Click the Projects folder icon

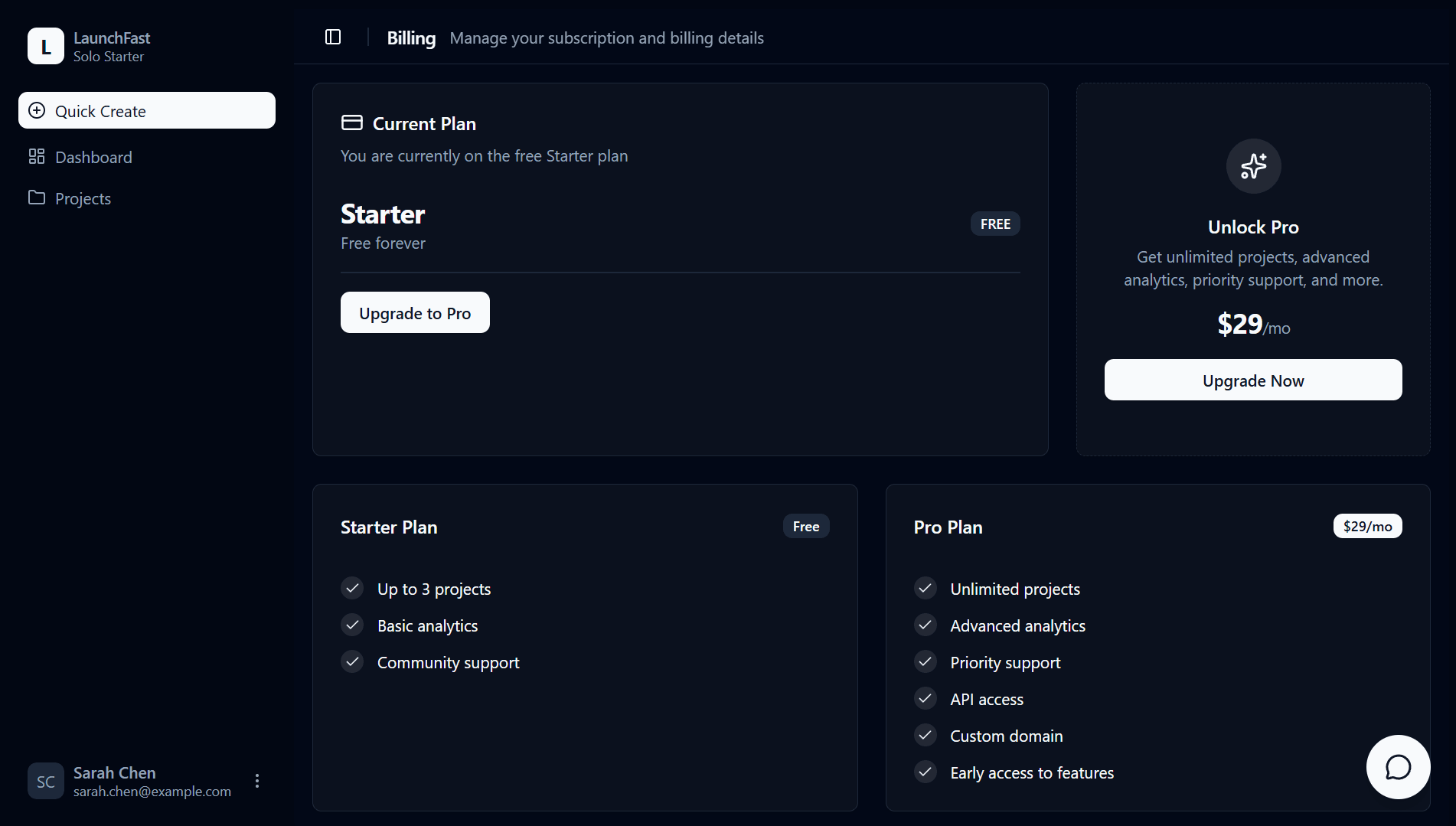pos(36,198)
